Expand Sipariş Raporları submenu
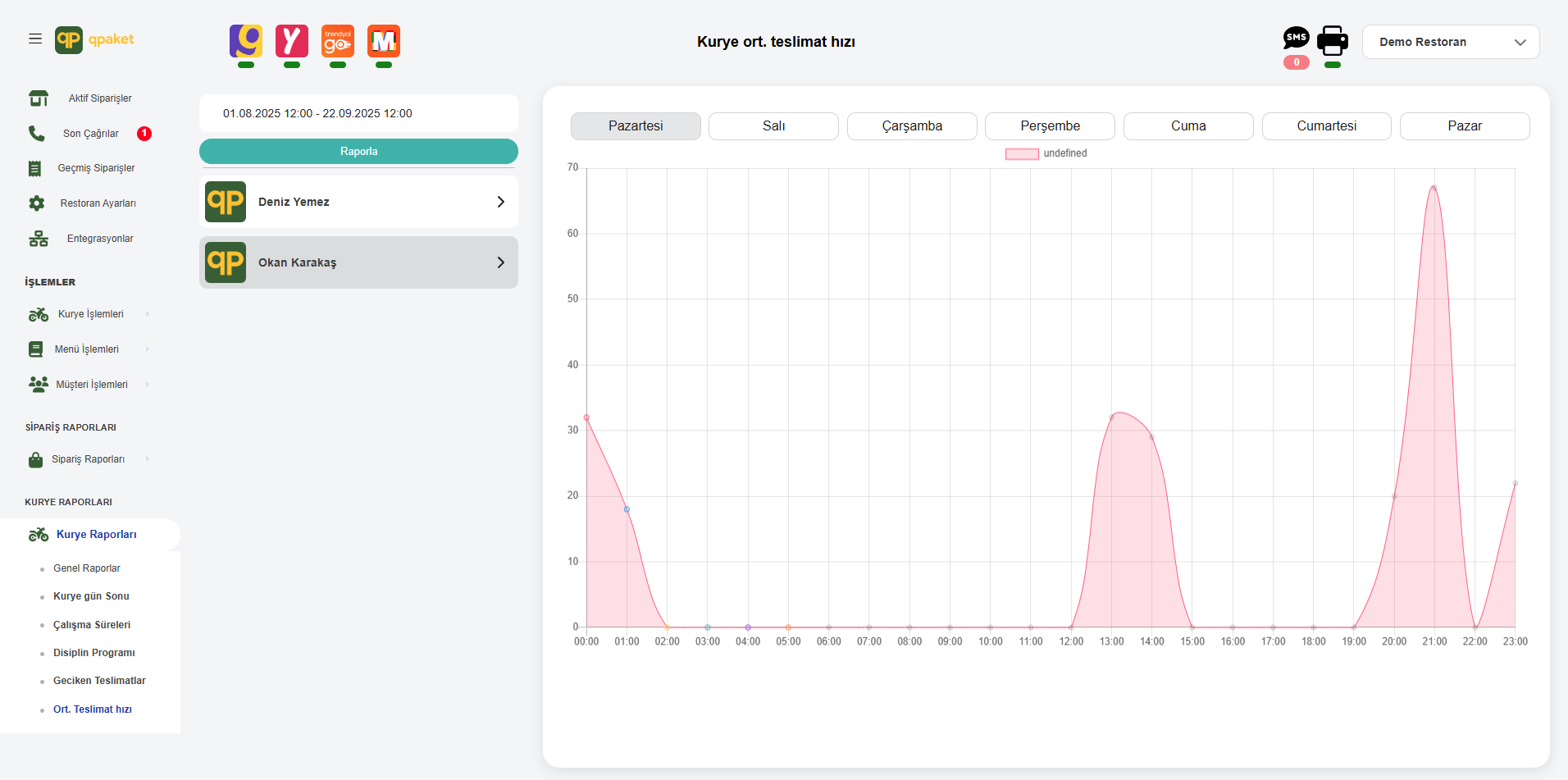This screenshot has height=780, width=1568. pyautogui.click(x=88, y=459)
